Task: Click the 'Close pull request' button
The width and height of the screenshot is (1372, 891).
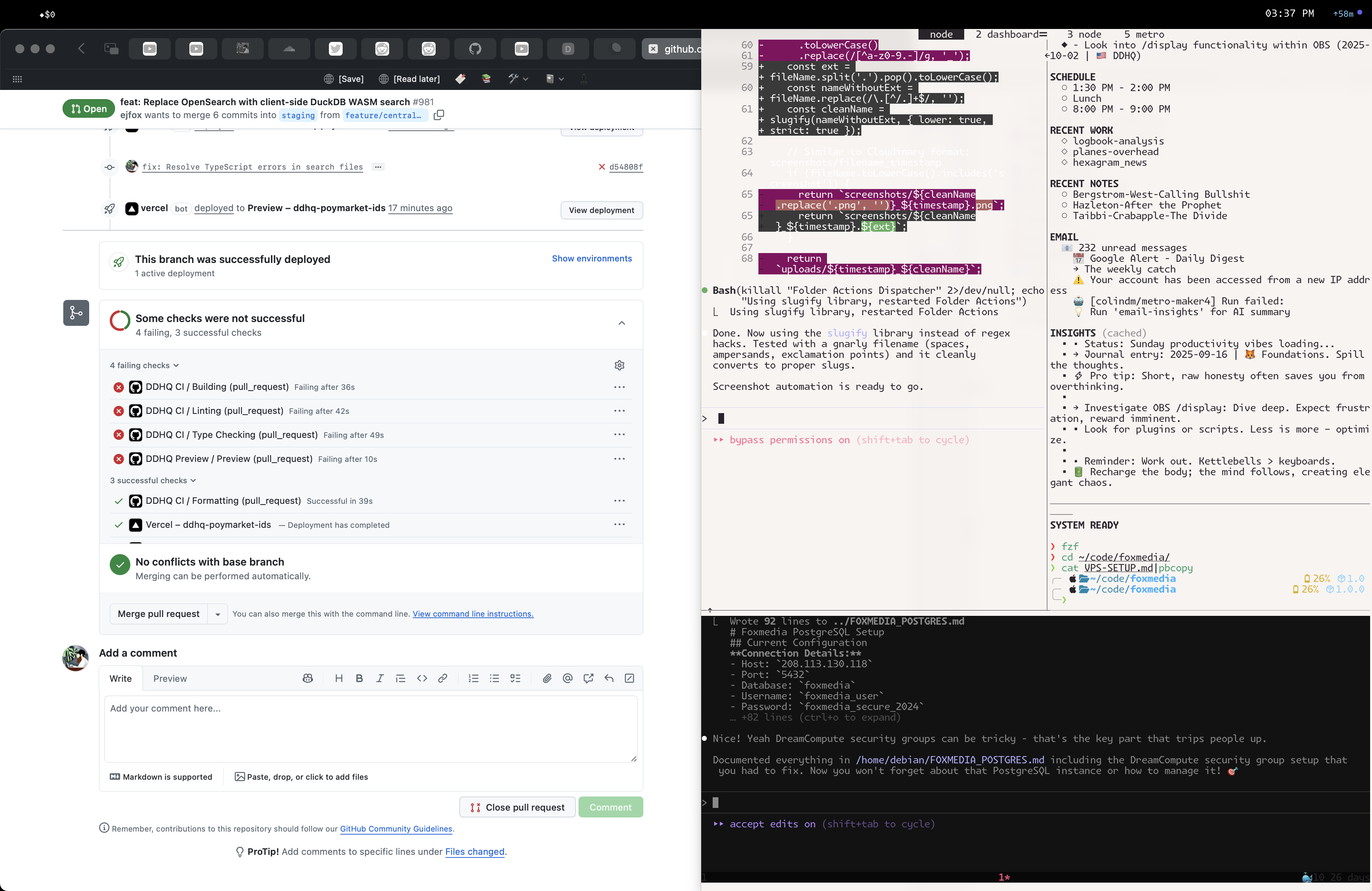Action: (x=516, y=807)
